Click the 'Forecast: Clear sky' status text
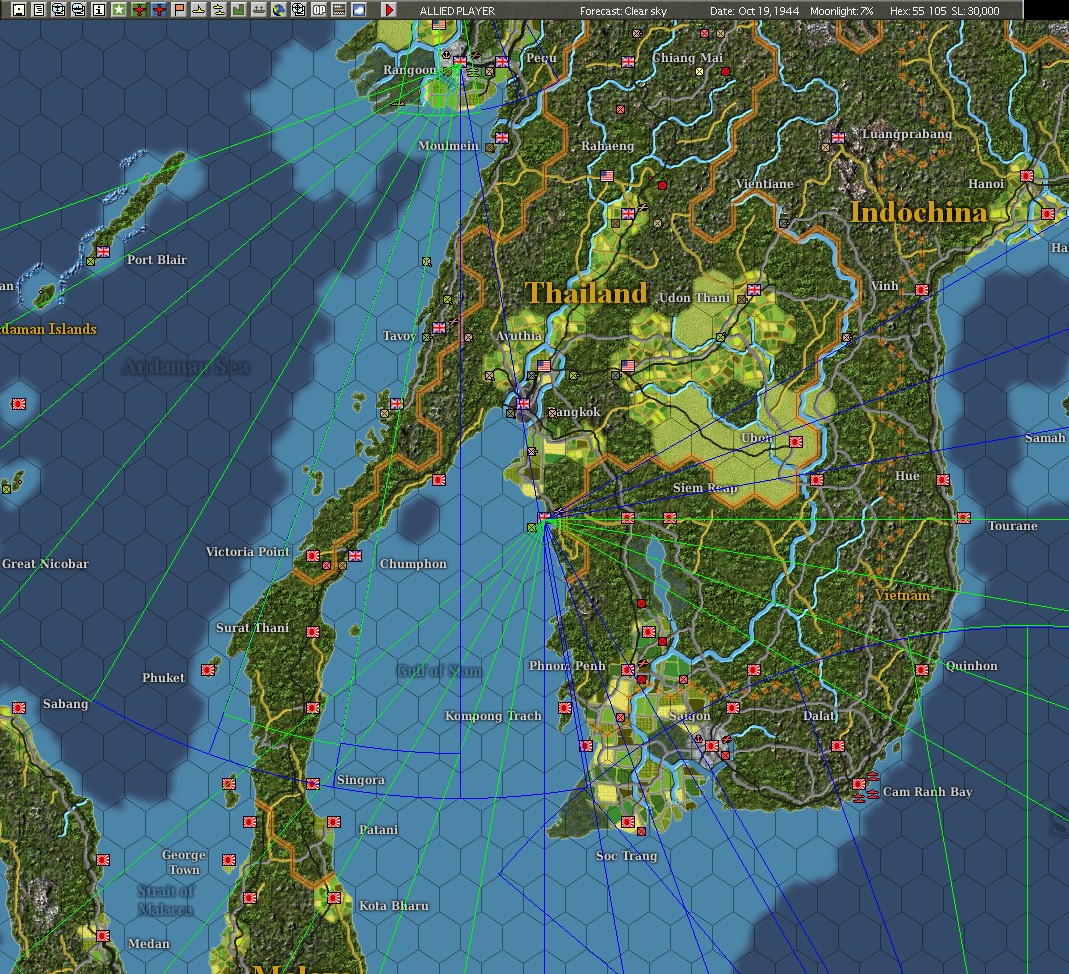This screenshot has width=1069, height=974. 623,11
